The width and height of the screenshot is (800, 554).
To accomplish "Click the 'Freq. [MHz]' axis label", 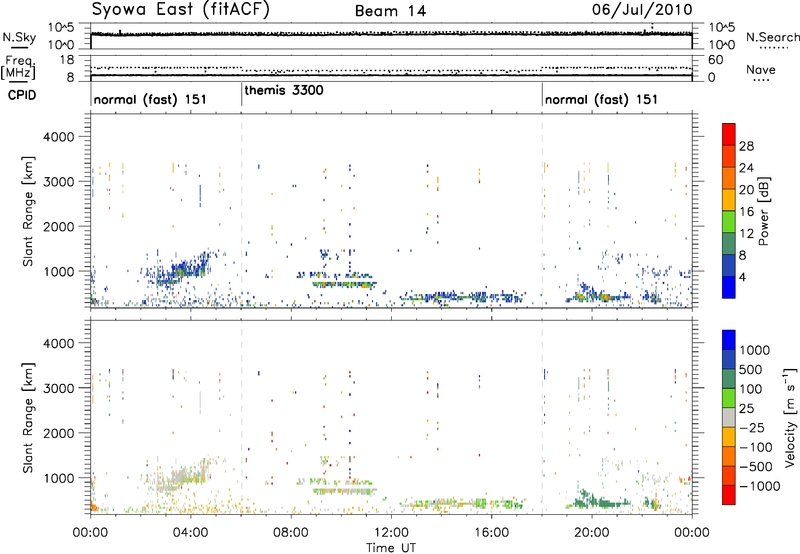I will (18, 68).
